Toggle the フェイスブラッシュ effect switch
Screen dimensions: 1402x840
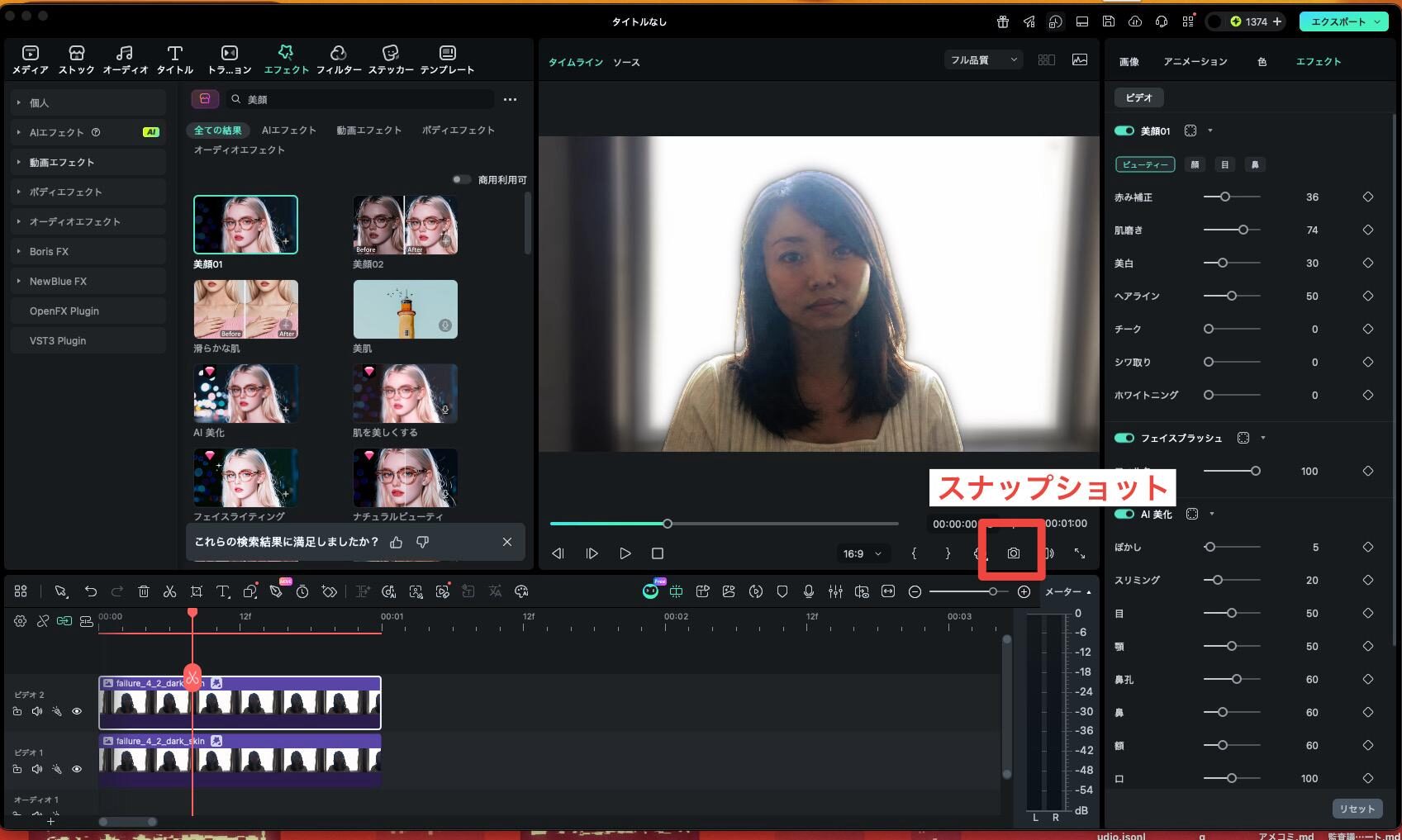[x=1124, y=438]
